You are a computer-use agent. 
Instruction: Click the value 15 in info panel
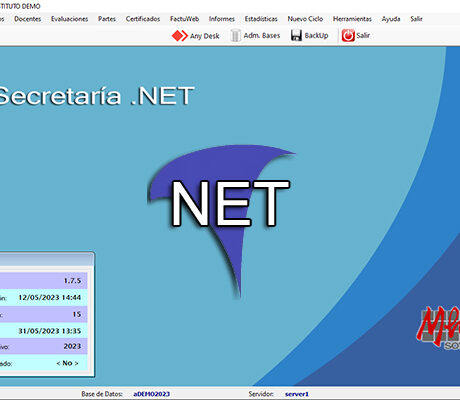[x=77, y=314]
